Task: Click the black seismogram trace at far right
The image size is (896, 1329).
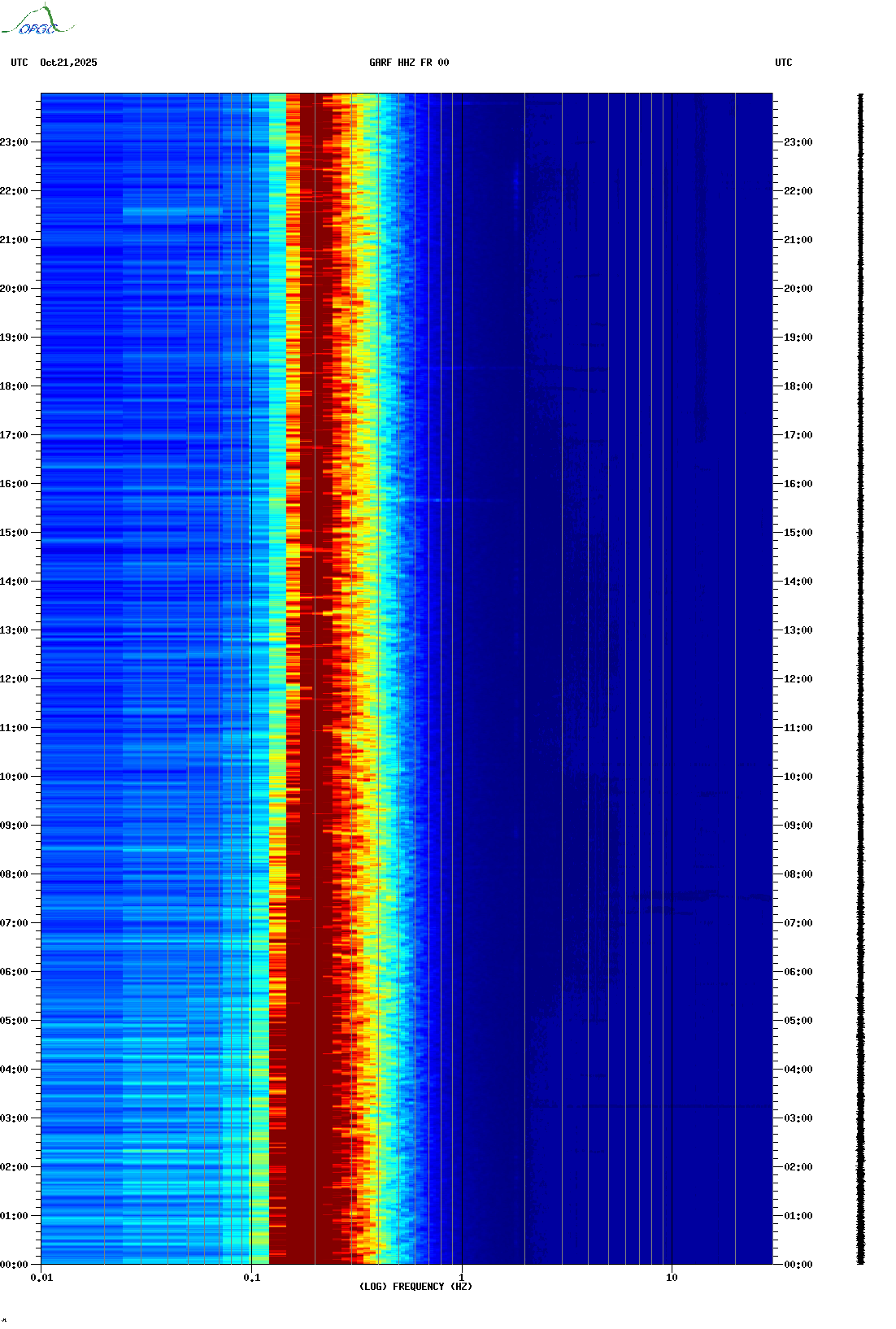Action: (x=860, y=679)
